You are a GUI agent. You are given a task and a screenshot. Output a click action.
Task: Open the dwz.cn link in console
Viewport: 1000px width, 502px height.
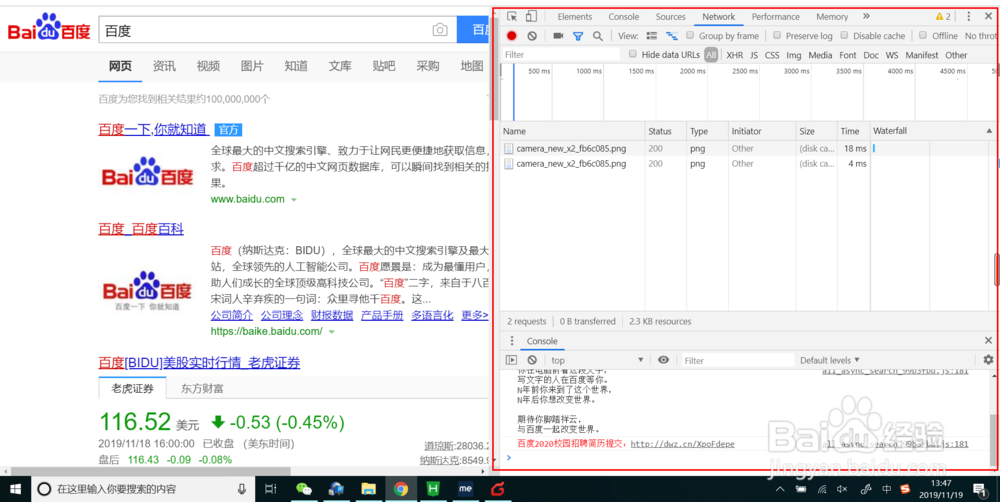(x=682, y=444)
